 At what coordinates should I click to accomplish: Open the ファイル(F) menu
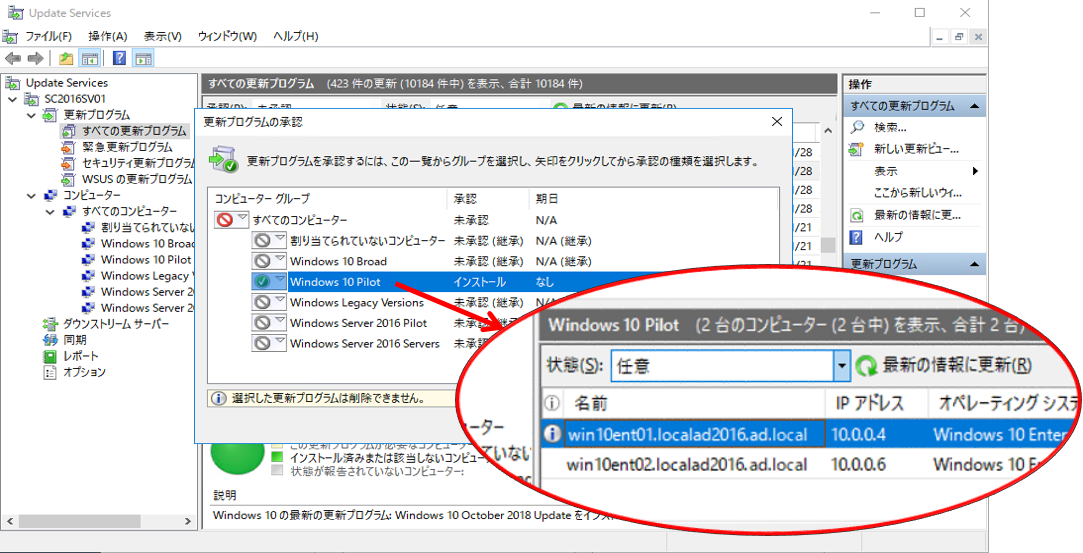click(x=48, y=36)
